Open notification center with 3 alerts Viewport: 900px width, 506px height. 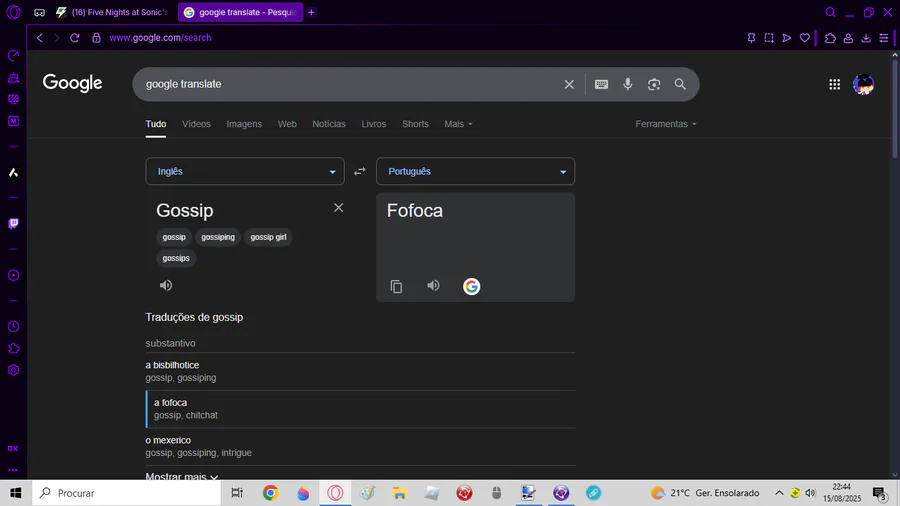click(x=879, y=493)
